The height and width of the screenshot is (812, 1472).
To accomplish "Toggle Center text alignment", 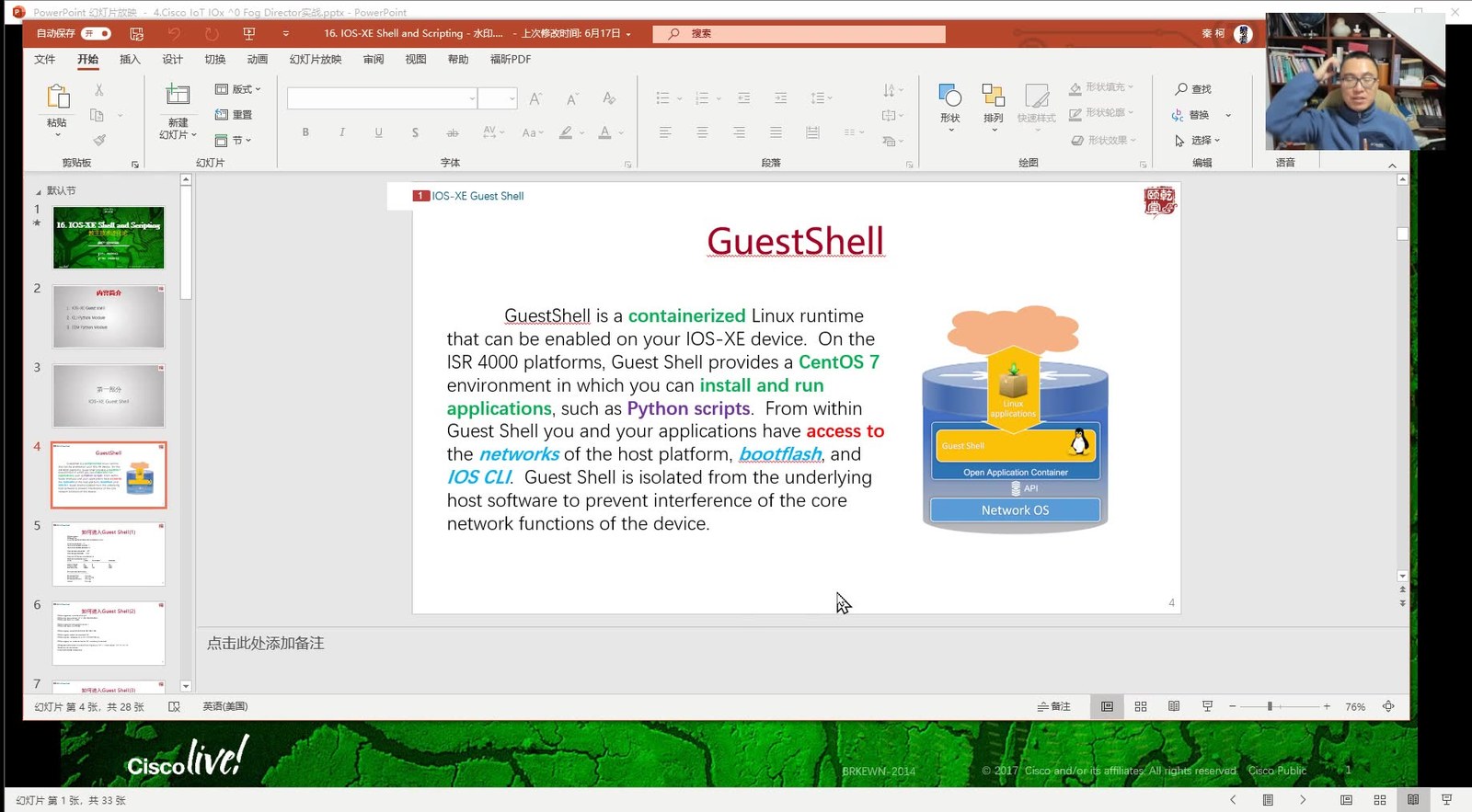I will point(702,132).
